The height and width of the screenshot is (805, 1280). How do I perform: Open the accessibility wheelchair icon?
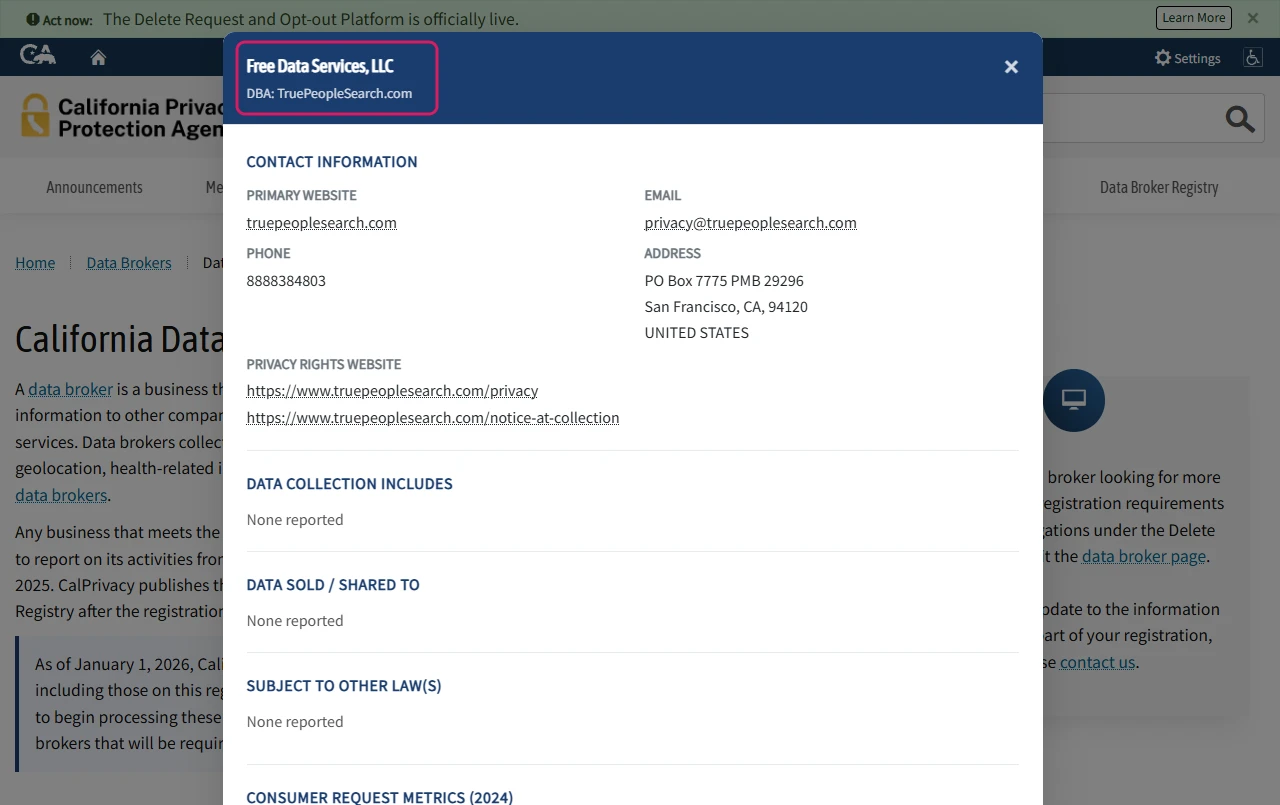1253,57
